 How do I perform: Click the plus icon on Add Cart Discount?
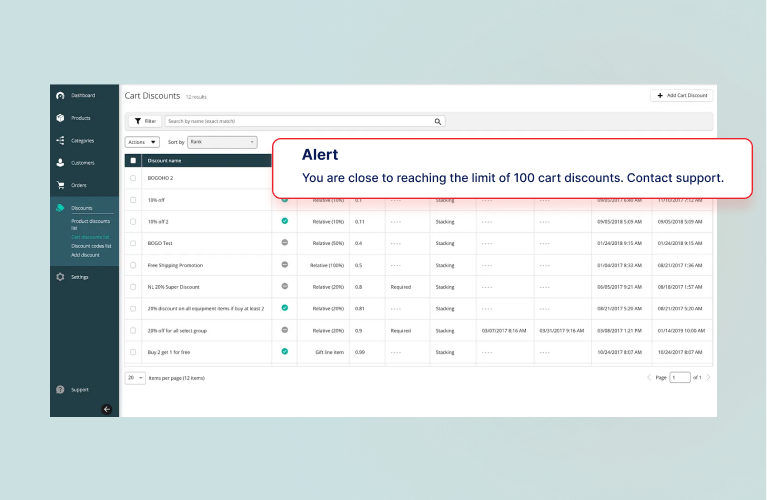[x=660, y=95]
